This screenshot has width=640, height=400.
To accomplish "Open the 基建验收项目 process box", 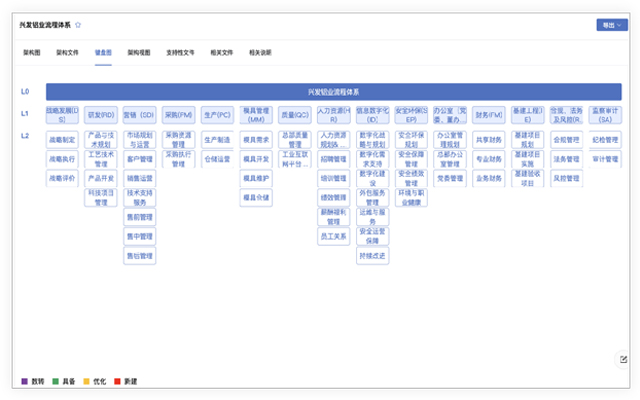I will pyautogui.click(x=527, y=178).
